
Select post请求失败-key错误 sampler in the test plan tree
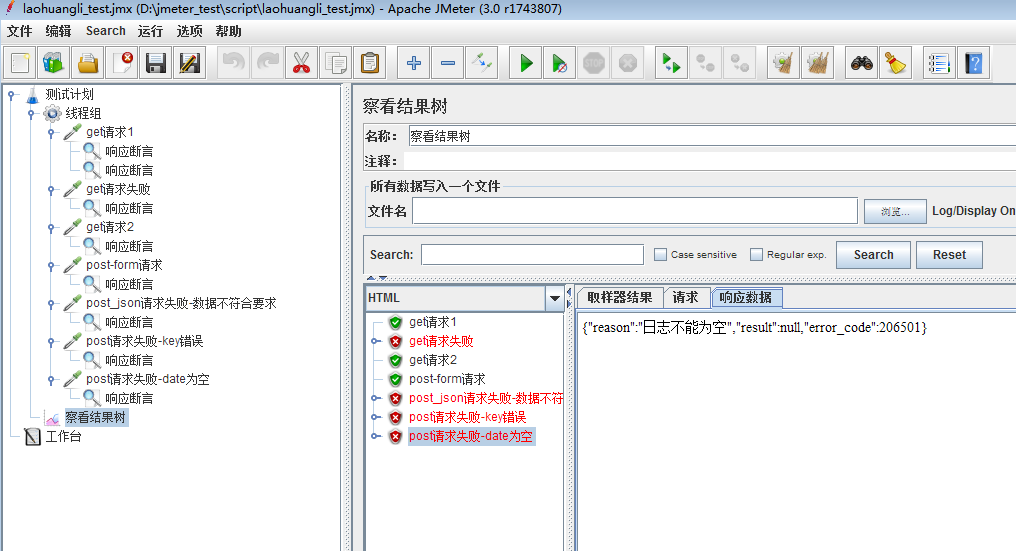(x=144, y=342)
